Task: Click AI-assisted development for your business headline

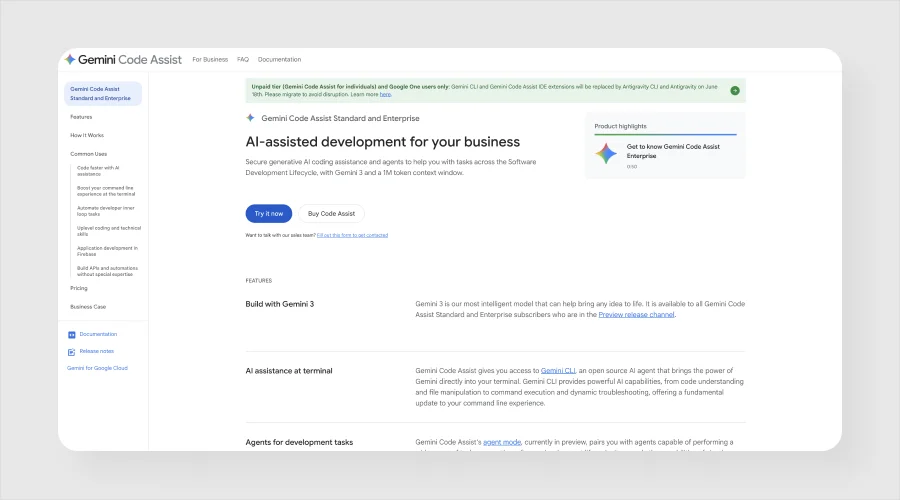Action: [383, 142]
